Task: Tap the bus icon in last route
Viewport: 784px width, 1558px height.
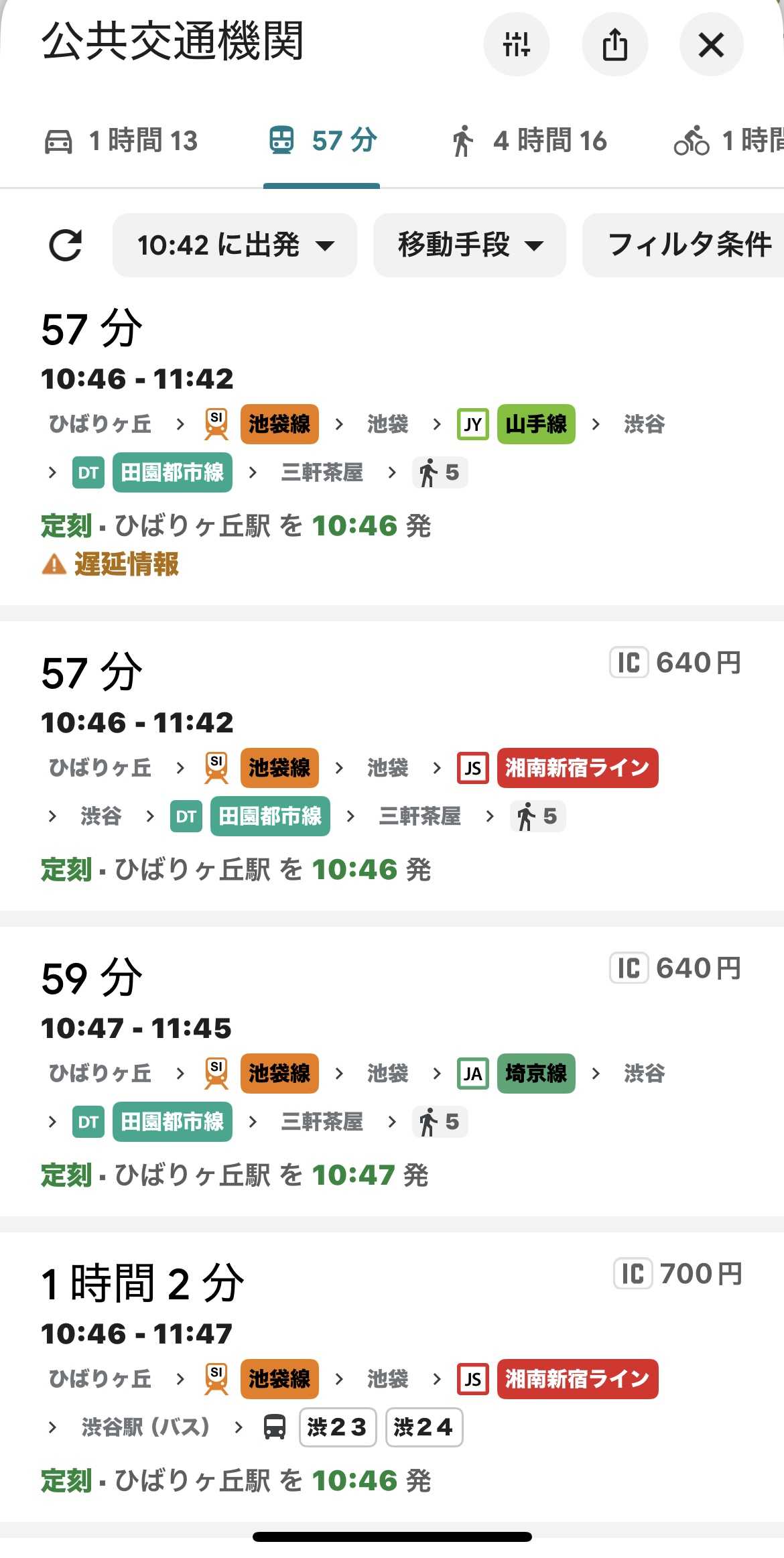Action: coord(274,1427)
